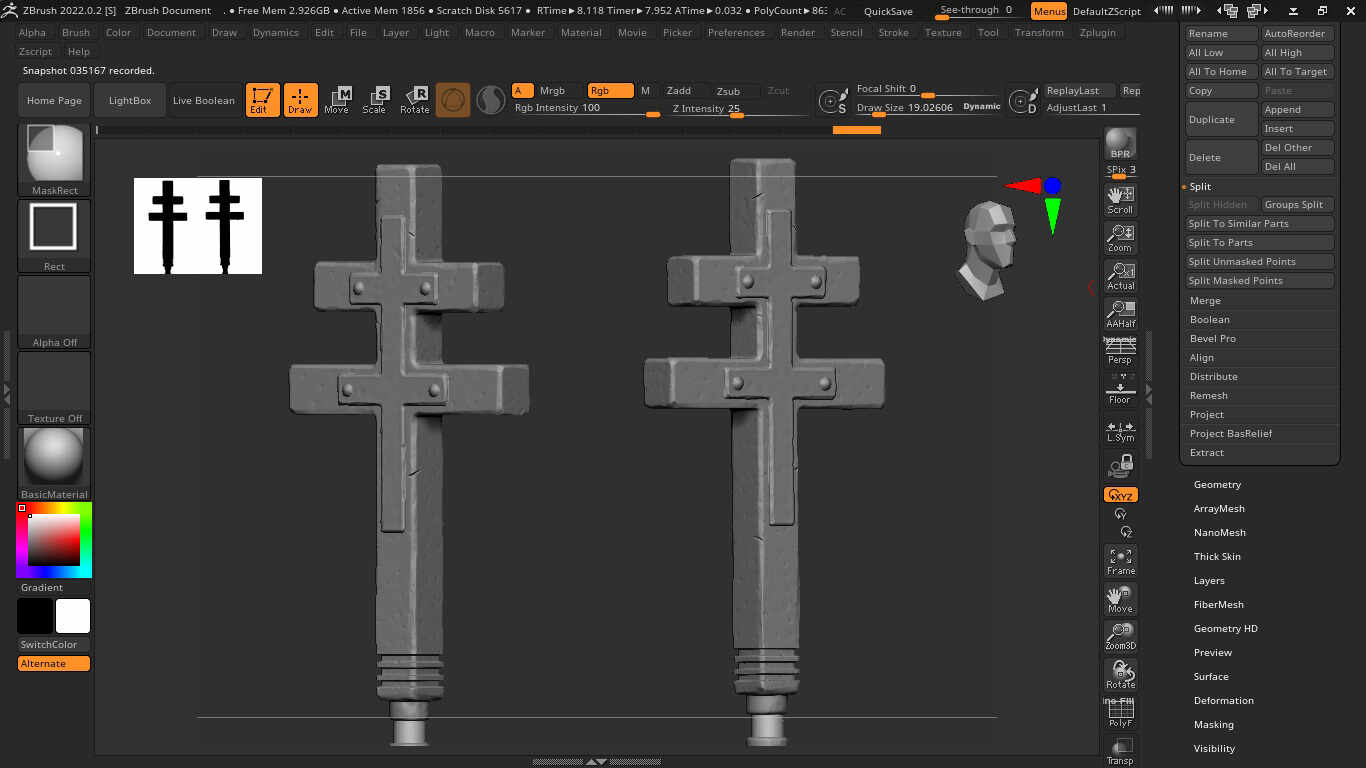
Task: Open the Stroke menu
Action: tap(893, 32)
